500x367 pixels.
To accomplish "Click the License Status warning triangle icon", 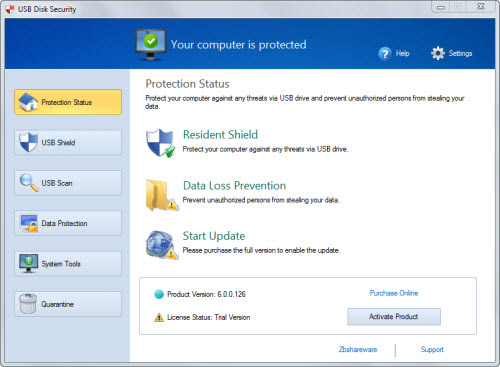I will coord(159,317).
